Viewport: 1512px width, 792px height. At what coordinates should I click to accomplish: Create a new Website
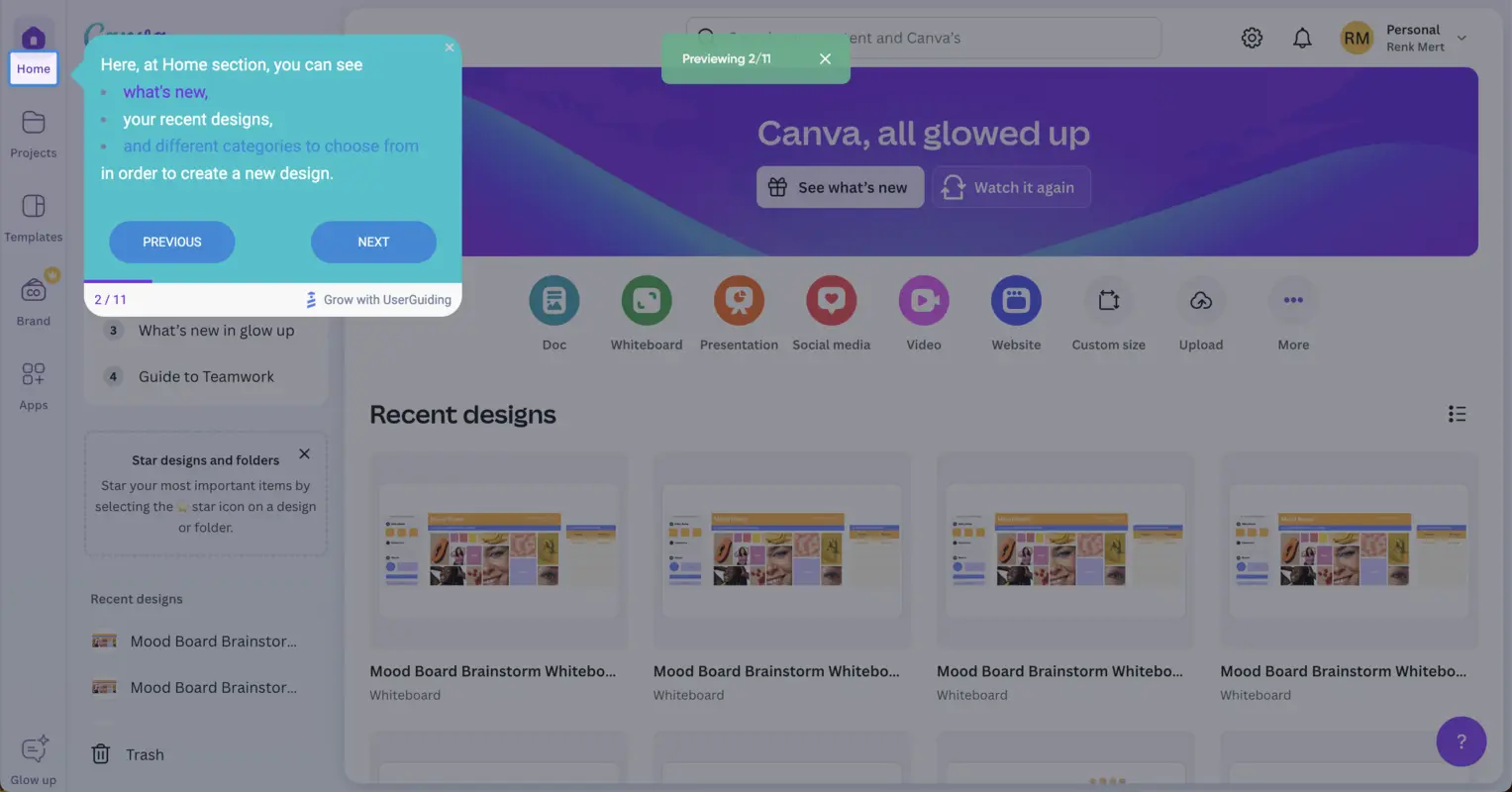[x=1016, y=300]
